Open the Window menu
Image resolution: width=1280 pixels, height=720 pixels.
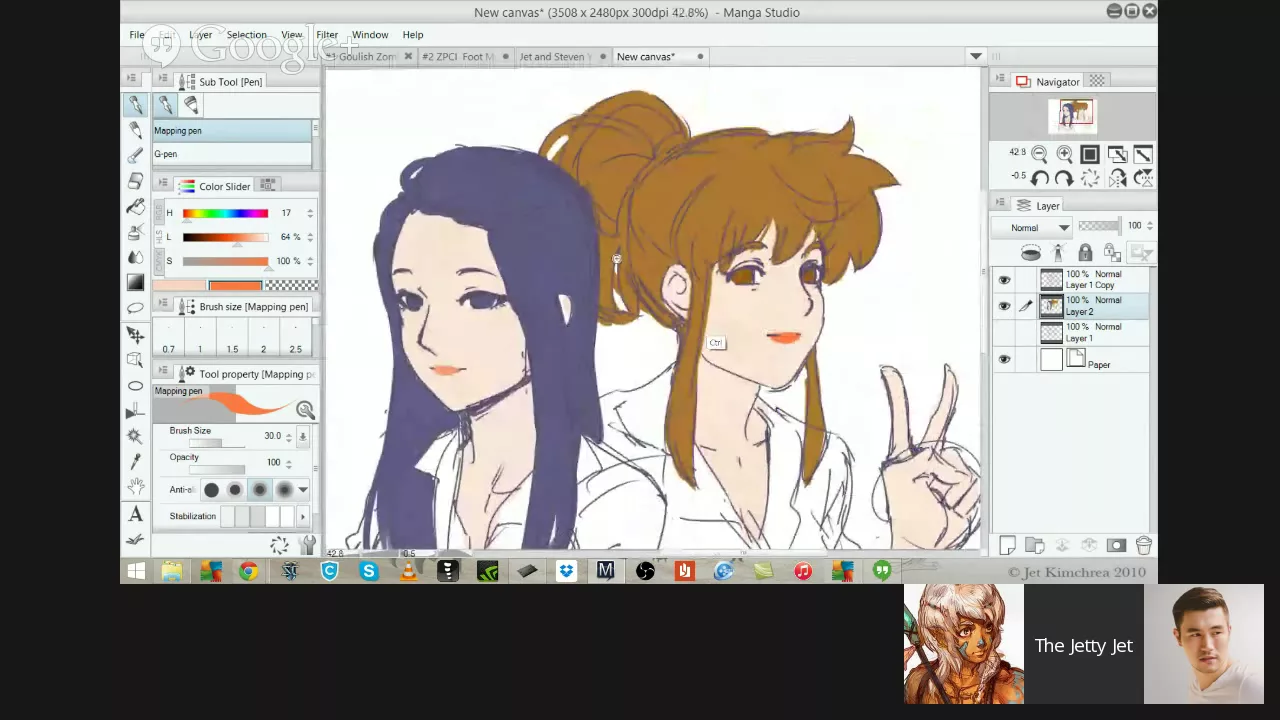(370, 35)
